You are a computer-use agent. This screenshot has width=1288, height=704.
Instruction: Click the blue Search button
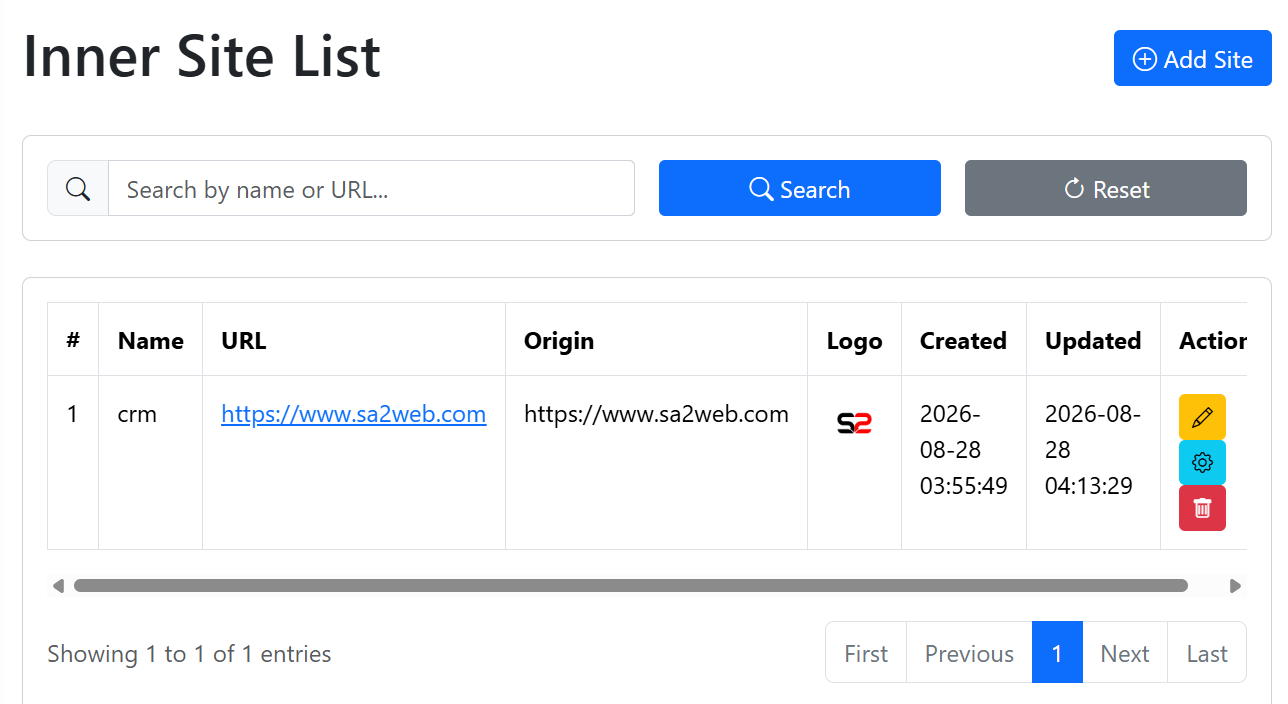[799, 188]
